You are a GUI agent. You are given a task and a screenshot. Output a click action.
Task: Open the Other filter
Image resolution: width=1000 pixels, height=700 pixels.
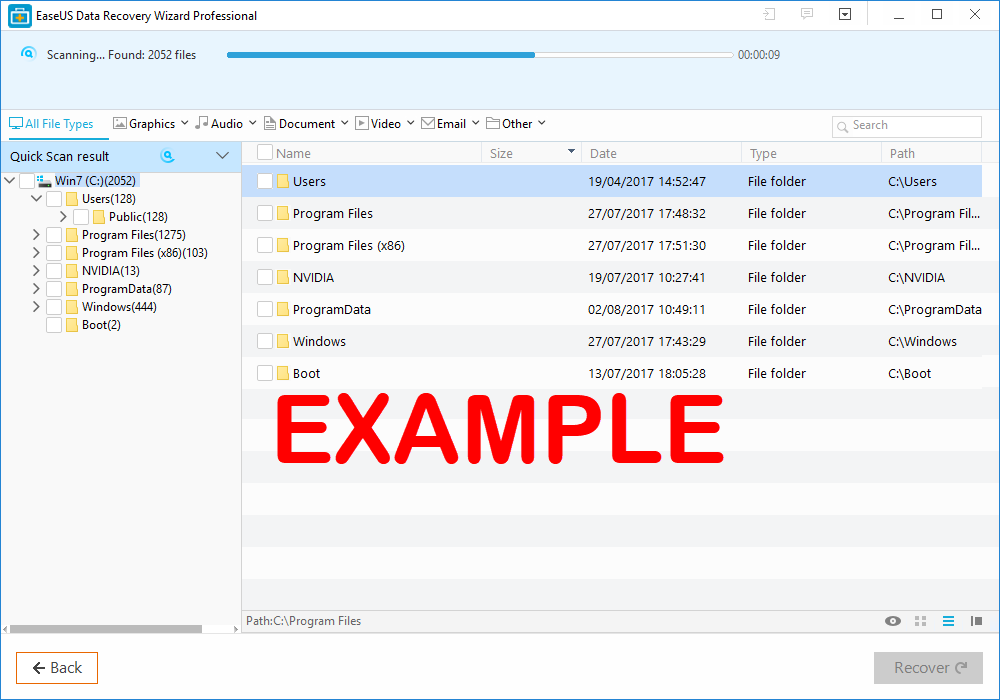[x=515, y=123]
